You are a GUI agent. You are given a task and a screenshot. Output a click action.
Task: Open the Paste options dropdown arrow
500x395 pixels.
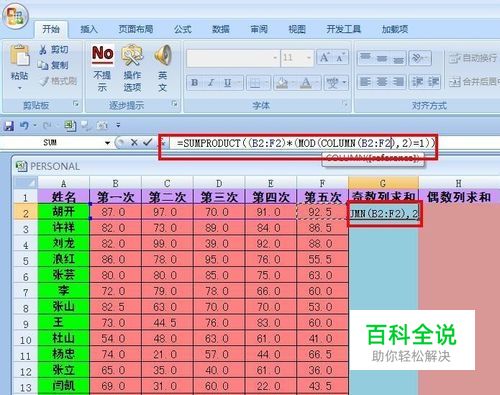(20, 88)
